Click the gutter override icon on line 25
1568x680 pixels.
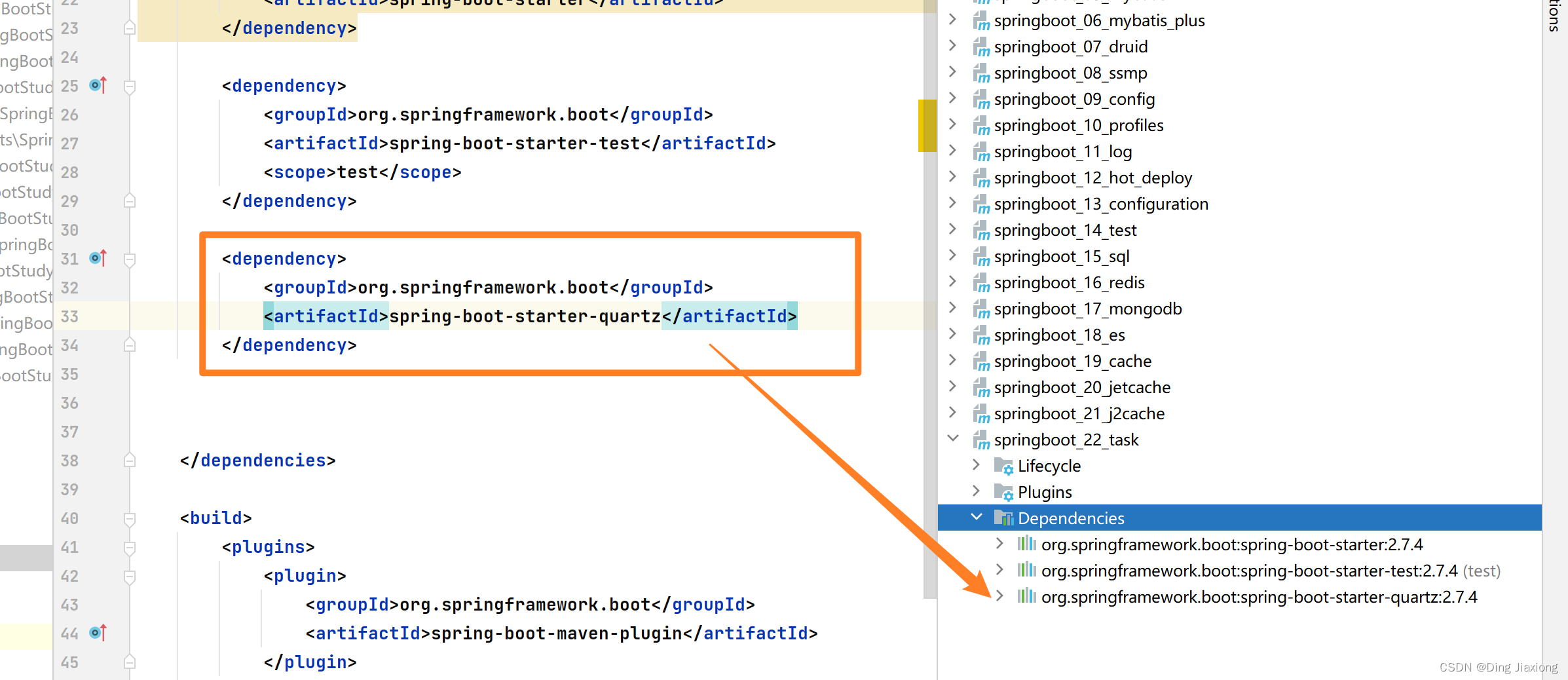click(98, 85)
